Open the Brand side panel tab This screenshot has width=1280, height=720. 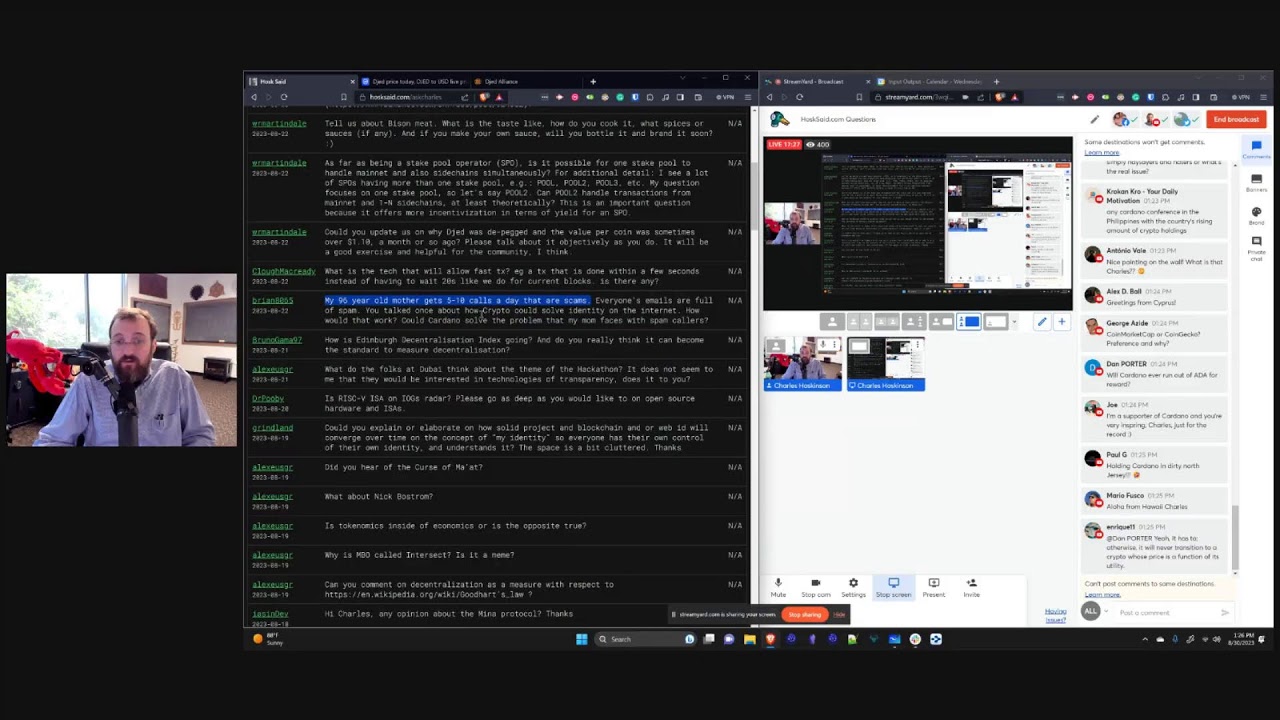click(1256, 214)
